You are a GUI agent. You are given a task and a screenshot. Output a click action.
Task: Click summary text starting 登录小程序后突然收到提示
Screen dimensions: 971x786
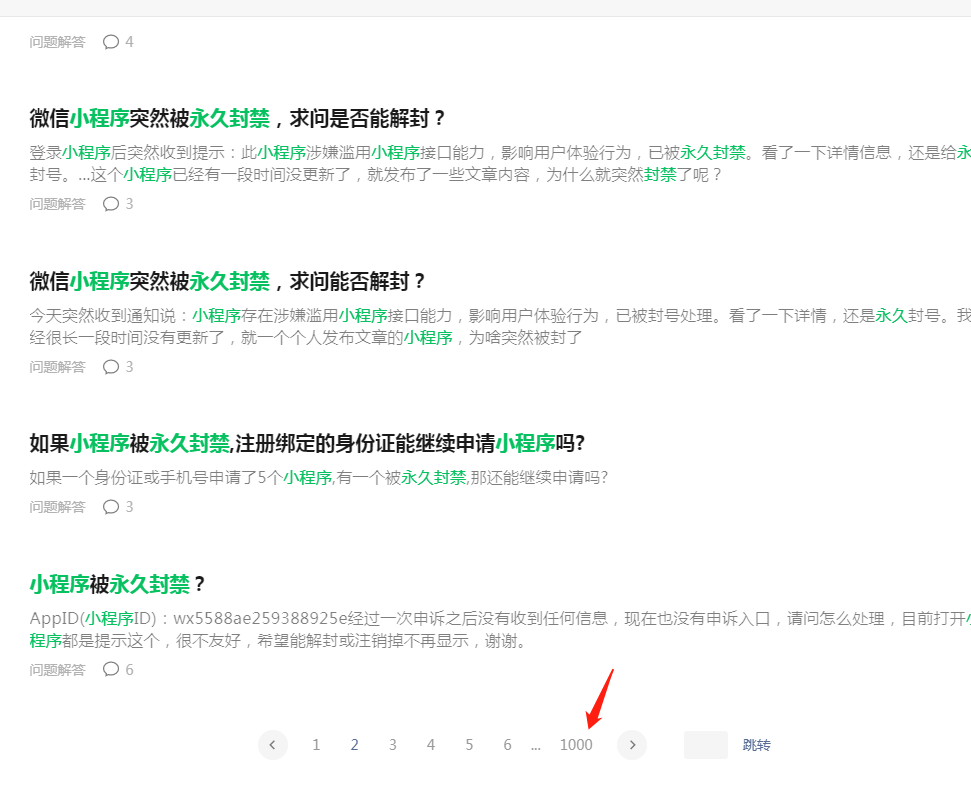500,164
